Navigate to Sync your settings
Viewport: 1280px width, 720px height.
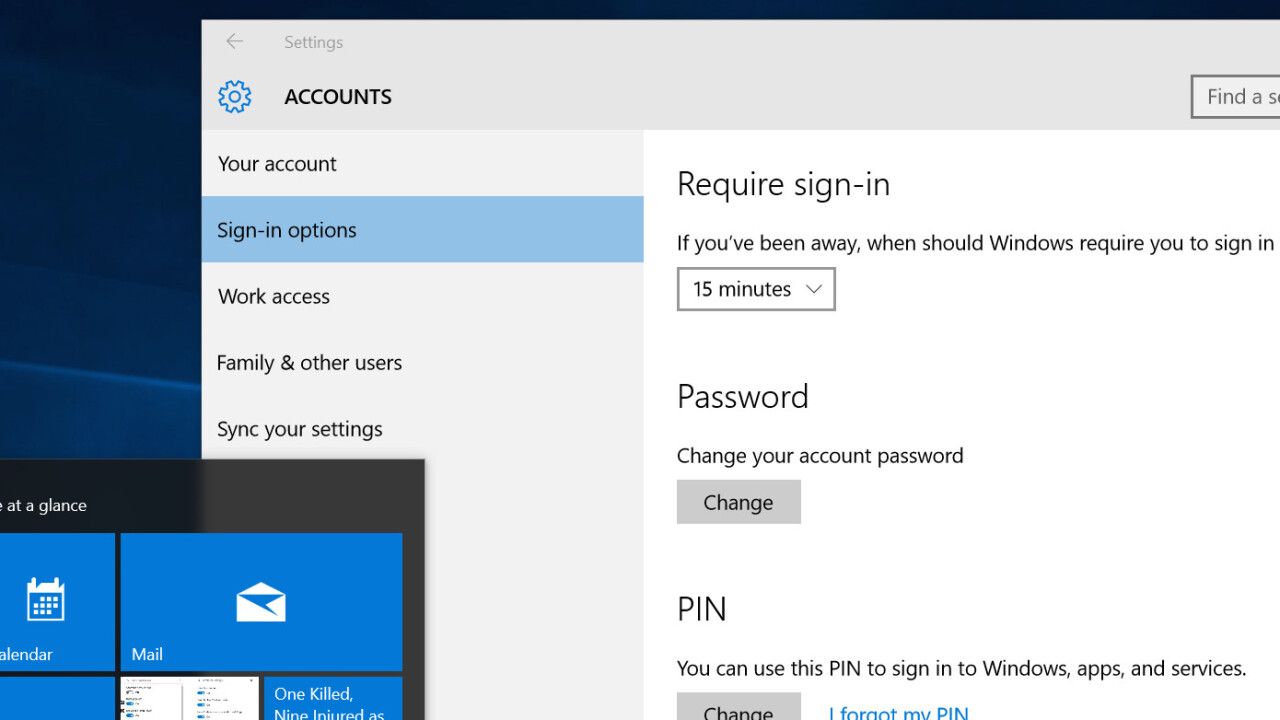(x=300, y=429)
